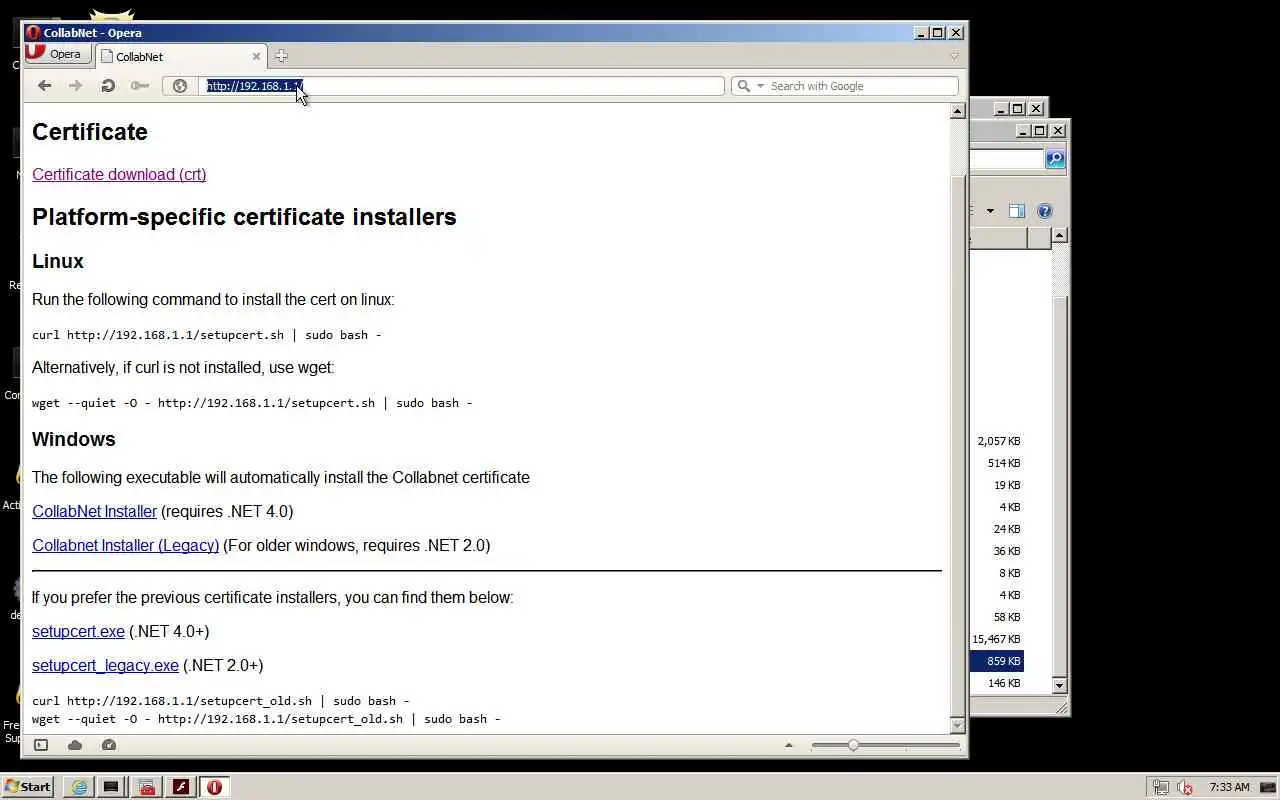The width and height of the screenshot is (1280, 800).
Task: Click the Opera Turbo speedometer icon
Action: 109,745
